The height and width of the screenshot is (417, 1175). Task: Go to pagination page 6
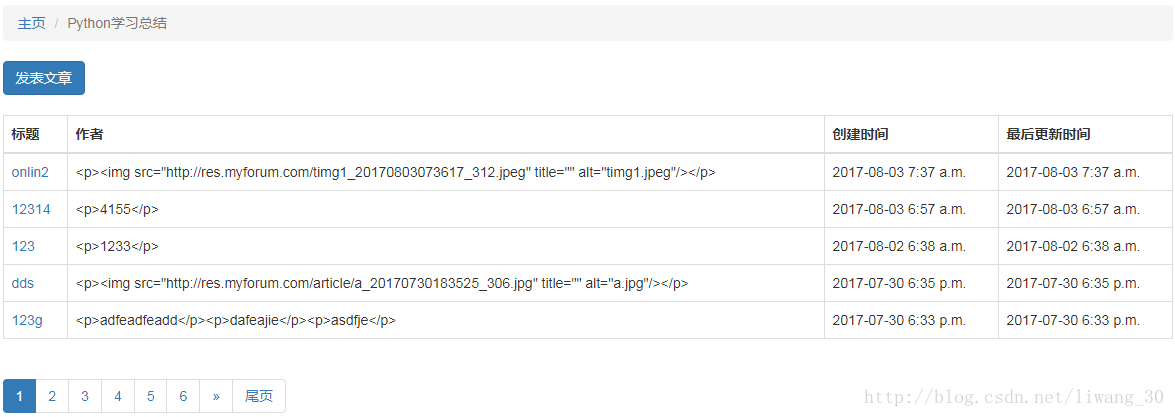[184, 396]
